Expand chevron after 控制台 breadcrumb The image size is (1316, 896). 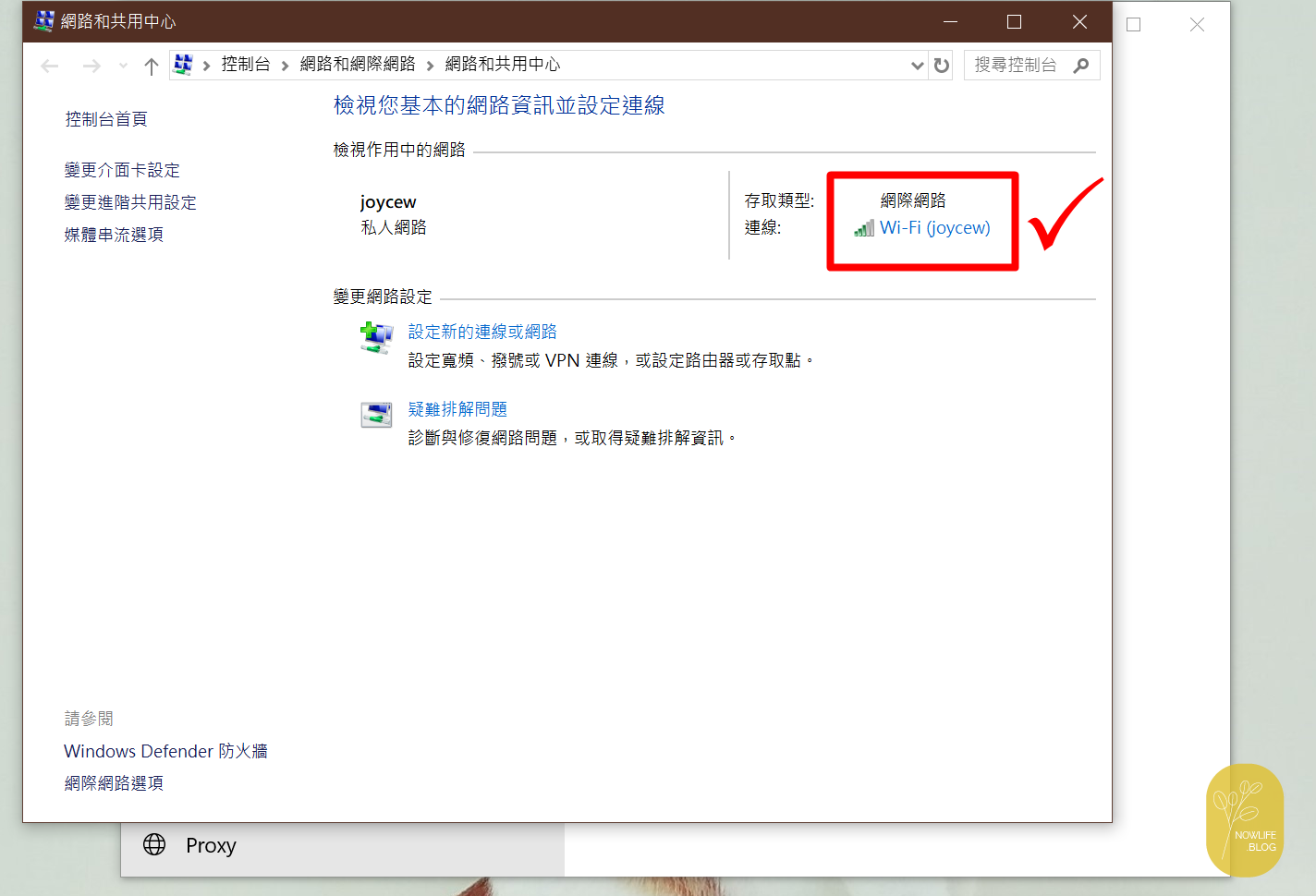[285, 65]
